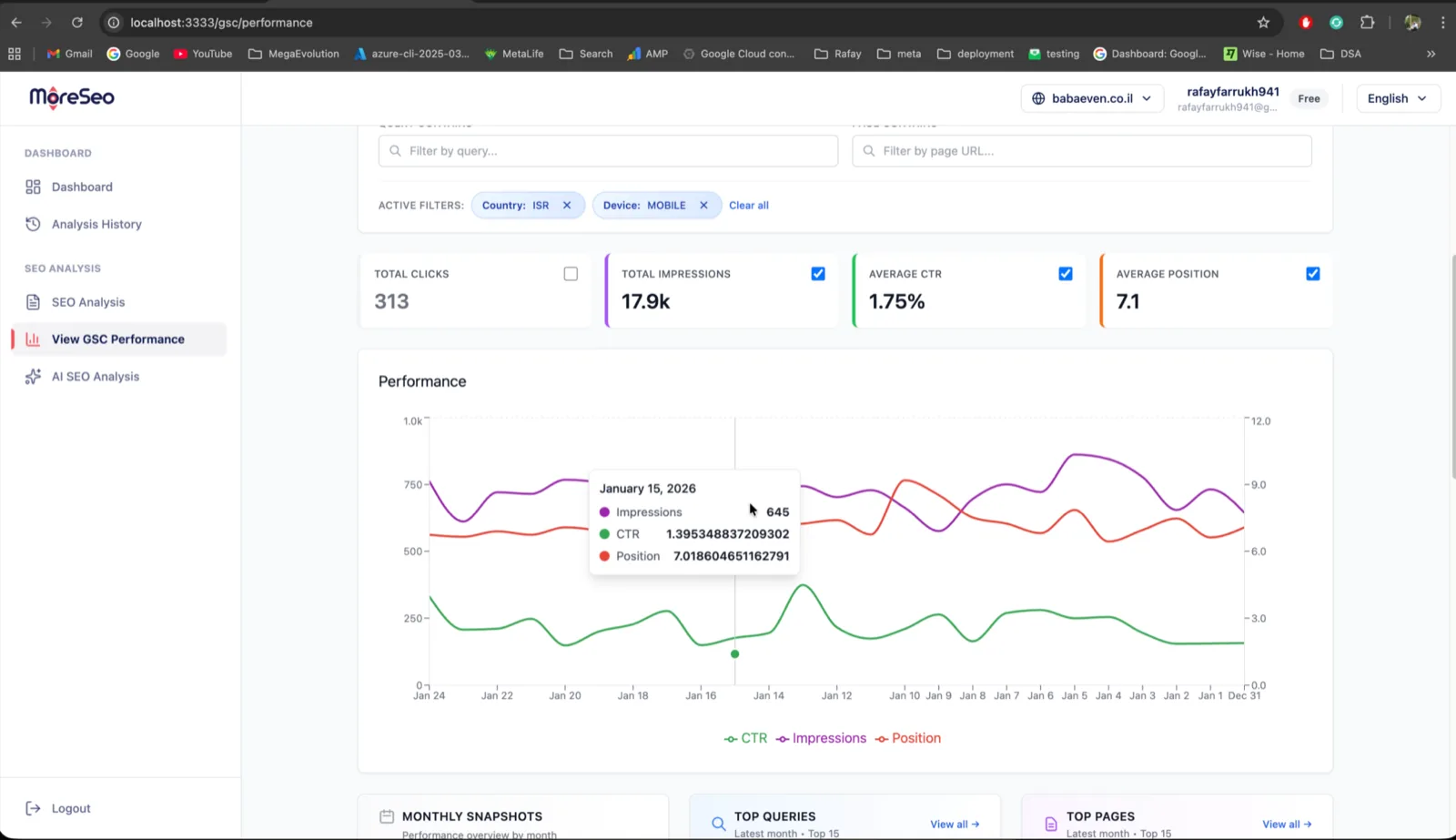Bookmark this page with star icon
The width and height of the screenshot is (1456, 840).
[x=1263, y=23]
